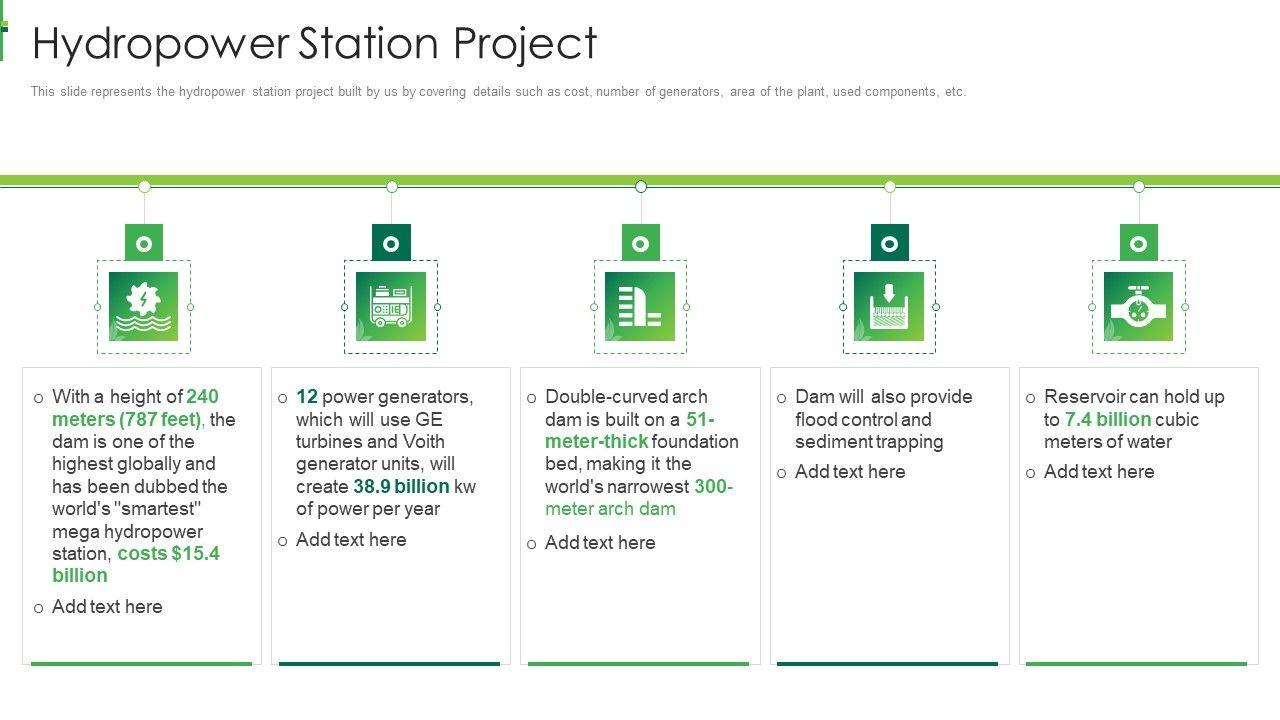Select the timeline node above the flood control icon
This screenshot has width=1280, height=720.
coord(889,186)
